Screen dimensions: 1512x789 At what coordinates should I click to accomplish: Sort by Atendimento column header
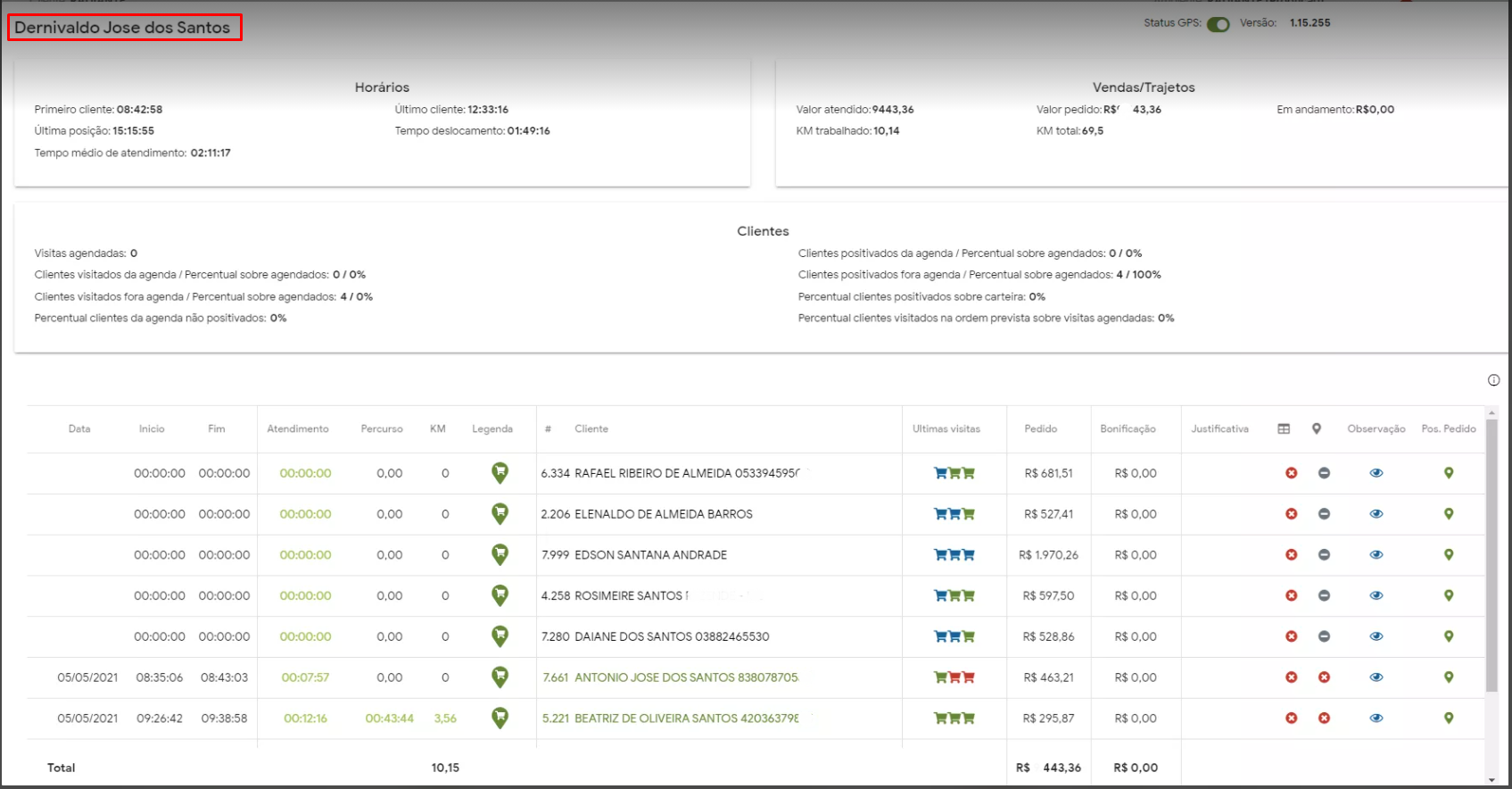[297, 429]
